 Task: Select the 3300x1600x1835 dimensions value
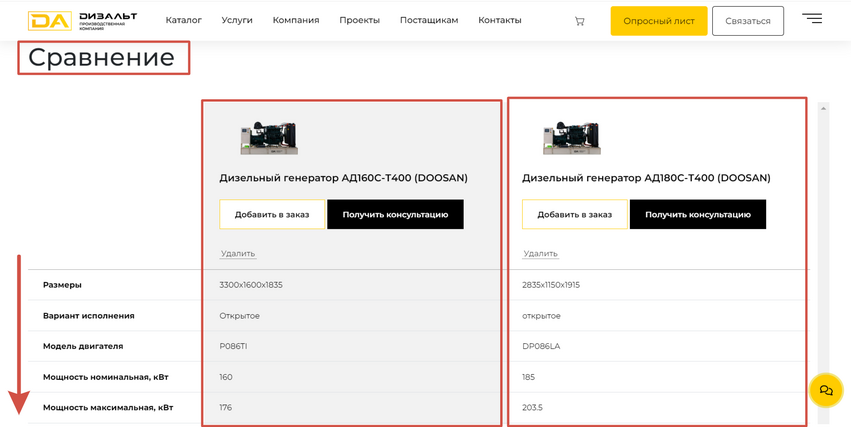tap(251, 285)
